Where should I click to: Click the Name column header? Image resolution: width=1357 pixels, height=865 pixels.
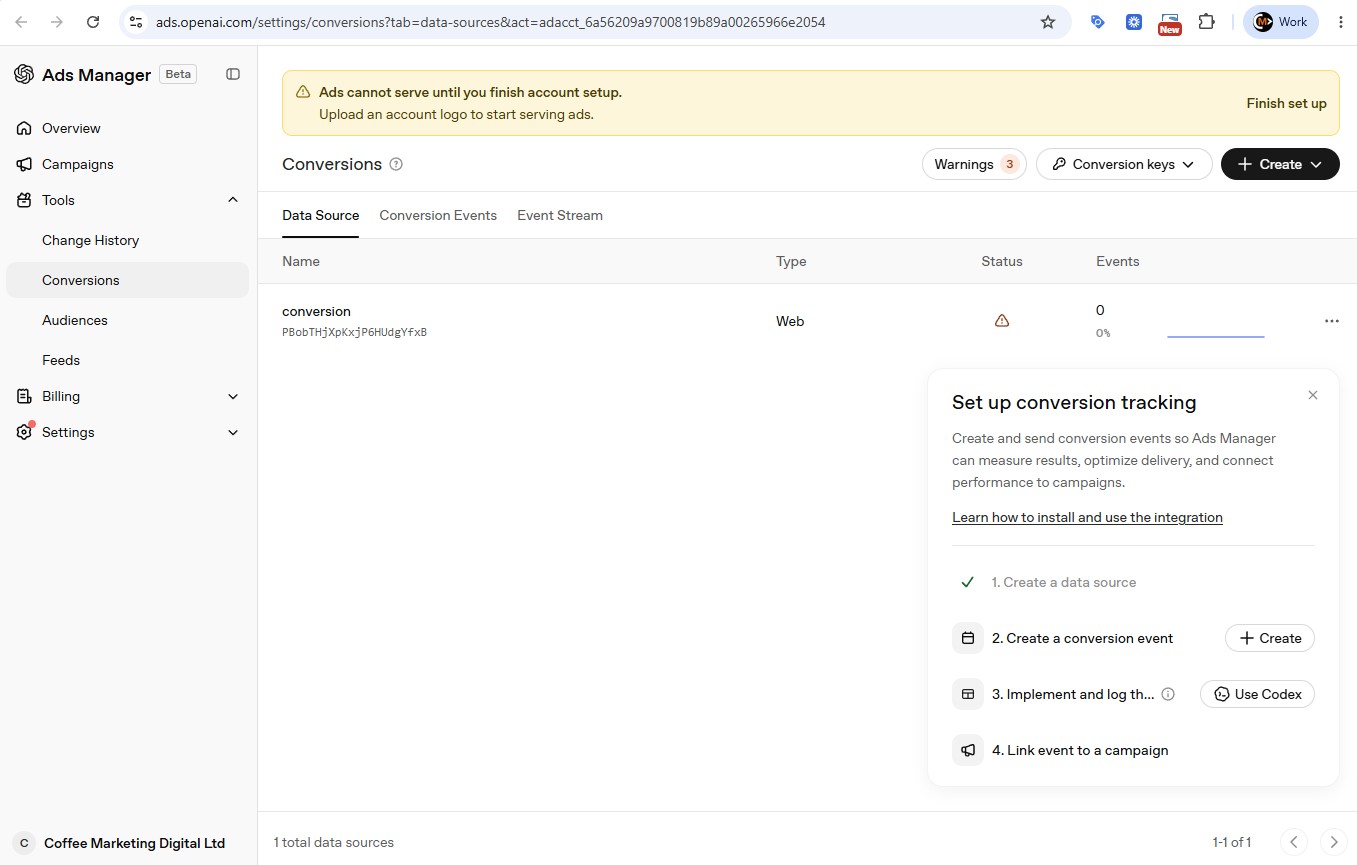coord(301,261)
